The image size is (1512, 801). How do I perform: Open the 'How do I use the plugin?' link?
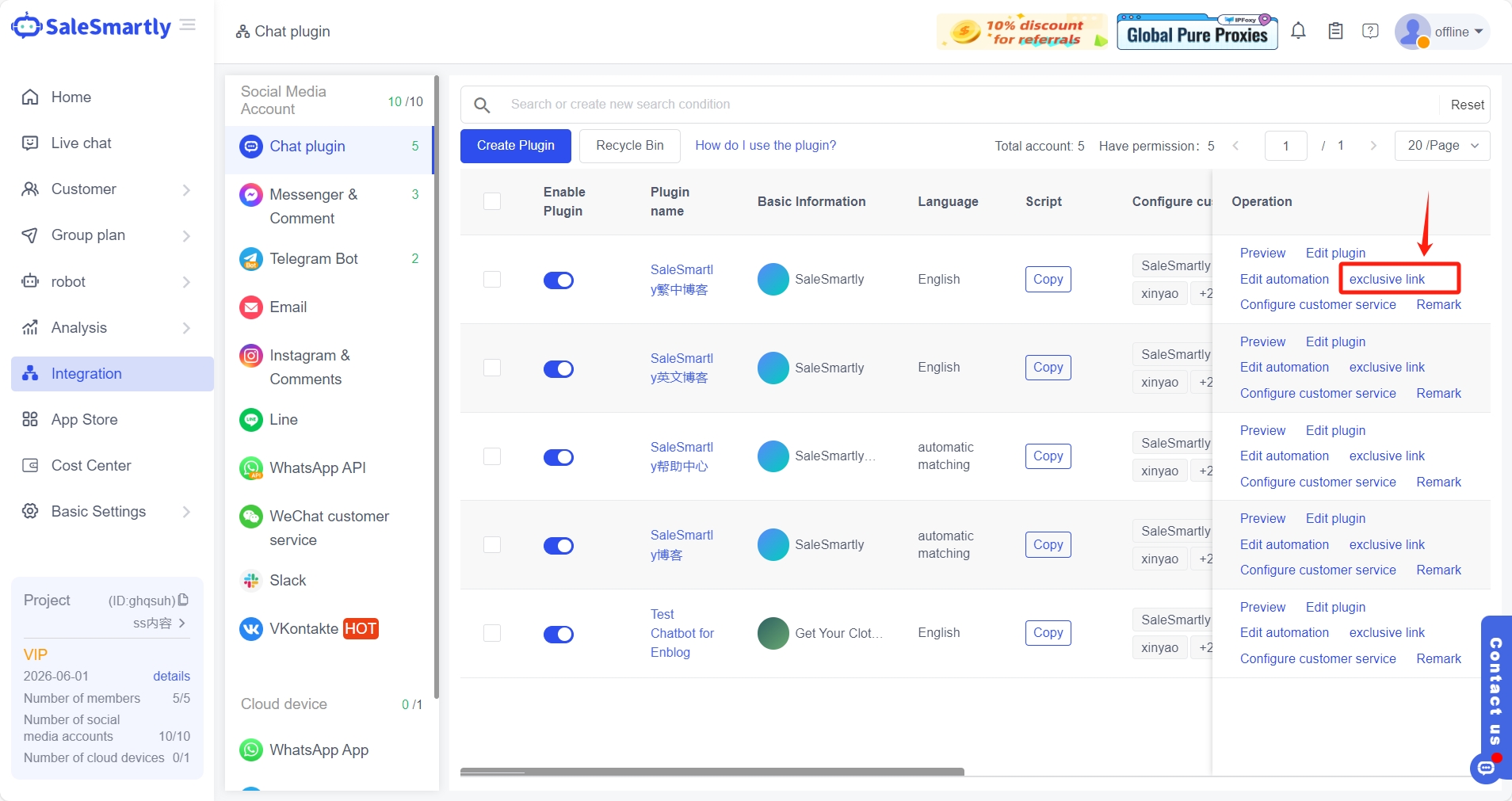tap(765, 146)
